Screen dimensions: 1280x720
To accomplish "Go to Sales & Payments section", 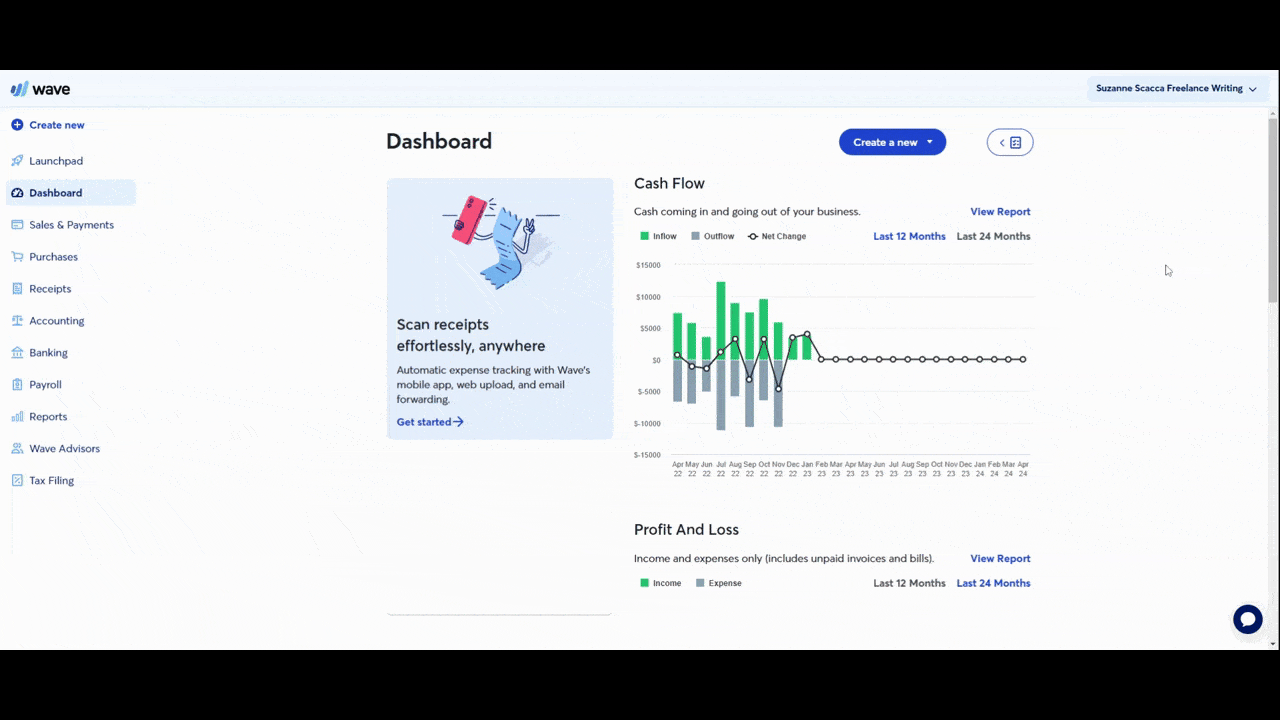I will coord(72,225).
